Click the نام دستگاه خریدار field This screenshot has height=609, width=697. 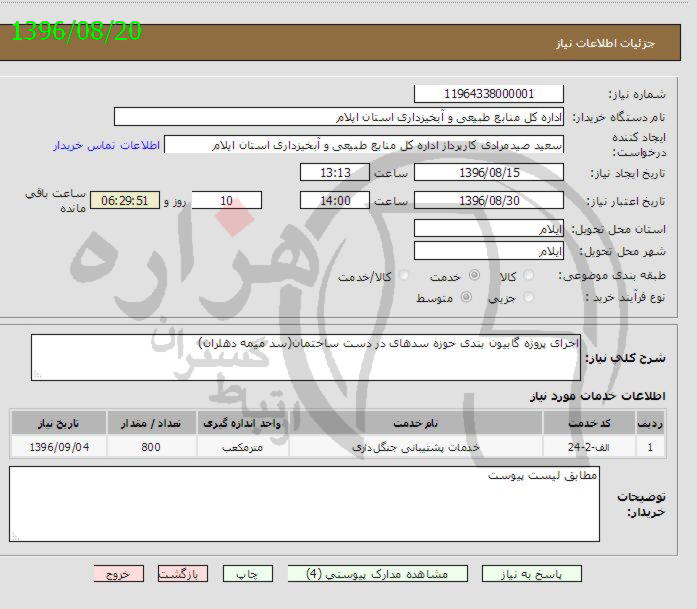coord(339,117)
